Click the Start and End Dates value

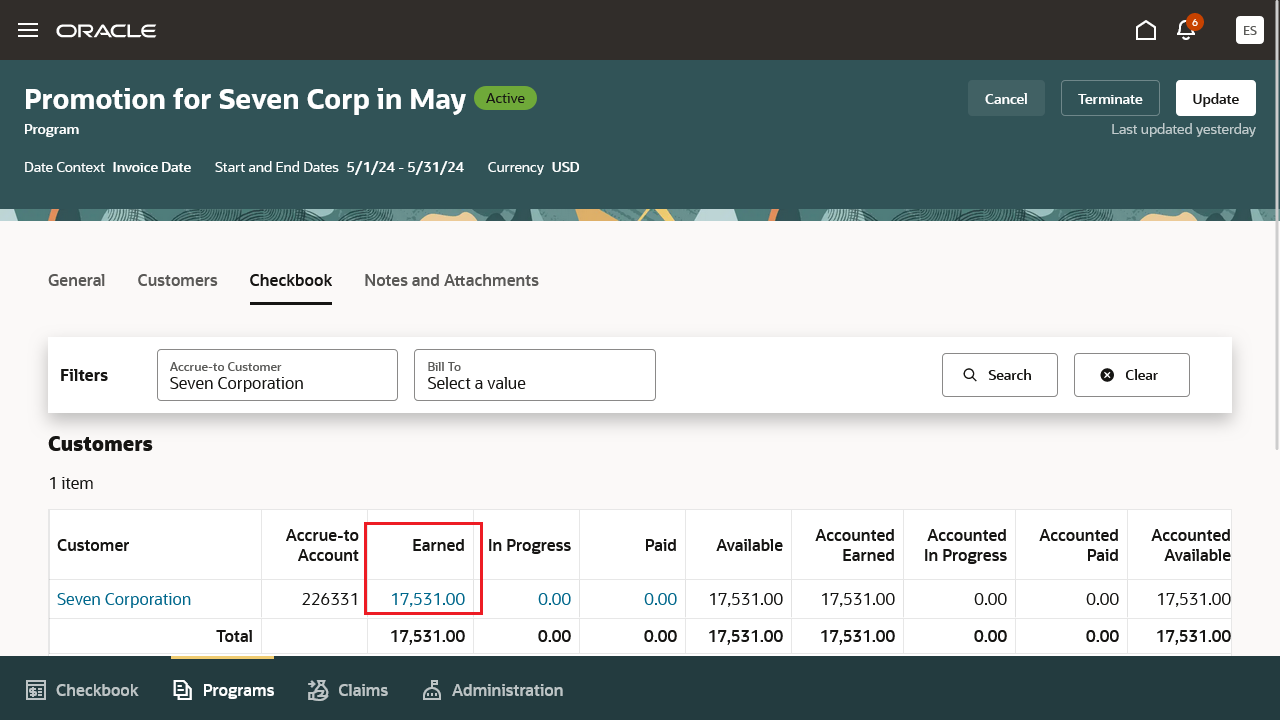(405, 167)
